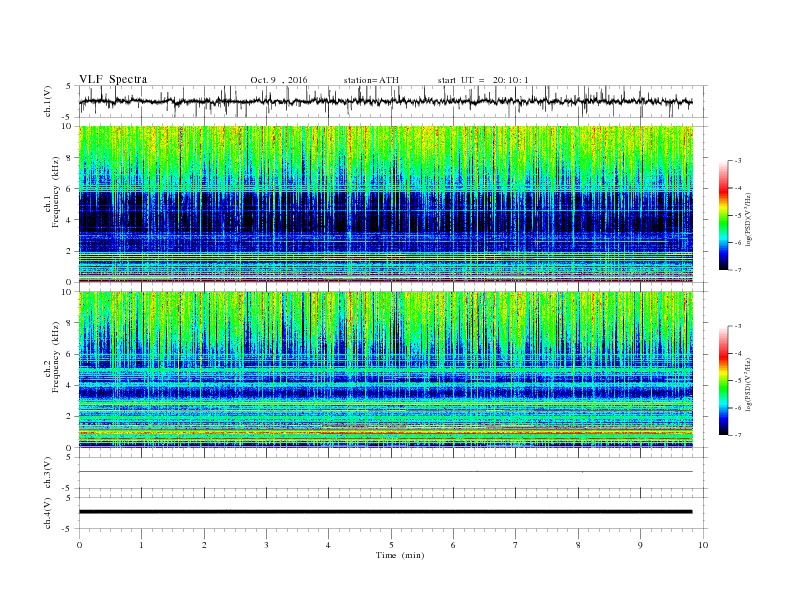Click the ch.1 voltage waveform trace
This screenshot has height=612, width=792.
pos(385,101)
